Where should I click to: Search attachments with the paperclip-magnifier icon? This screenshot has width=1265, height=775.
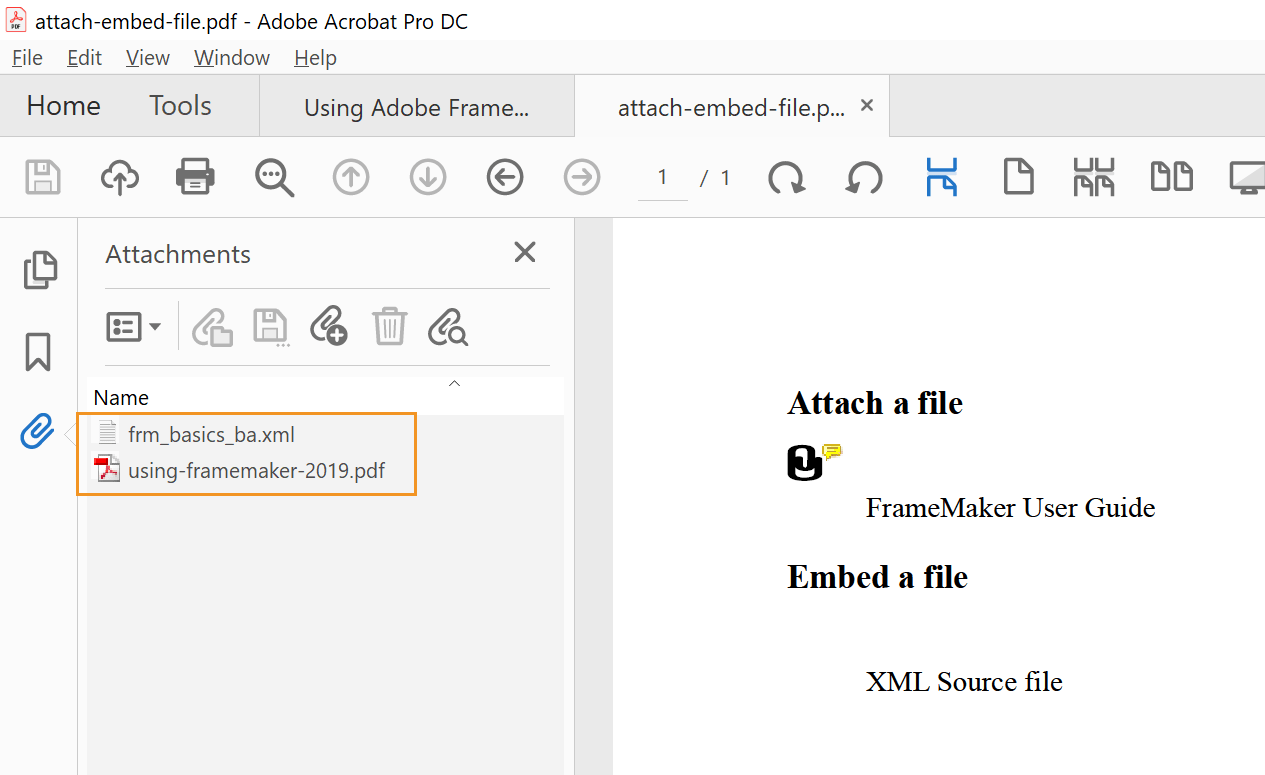coord(447,326)
